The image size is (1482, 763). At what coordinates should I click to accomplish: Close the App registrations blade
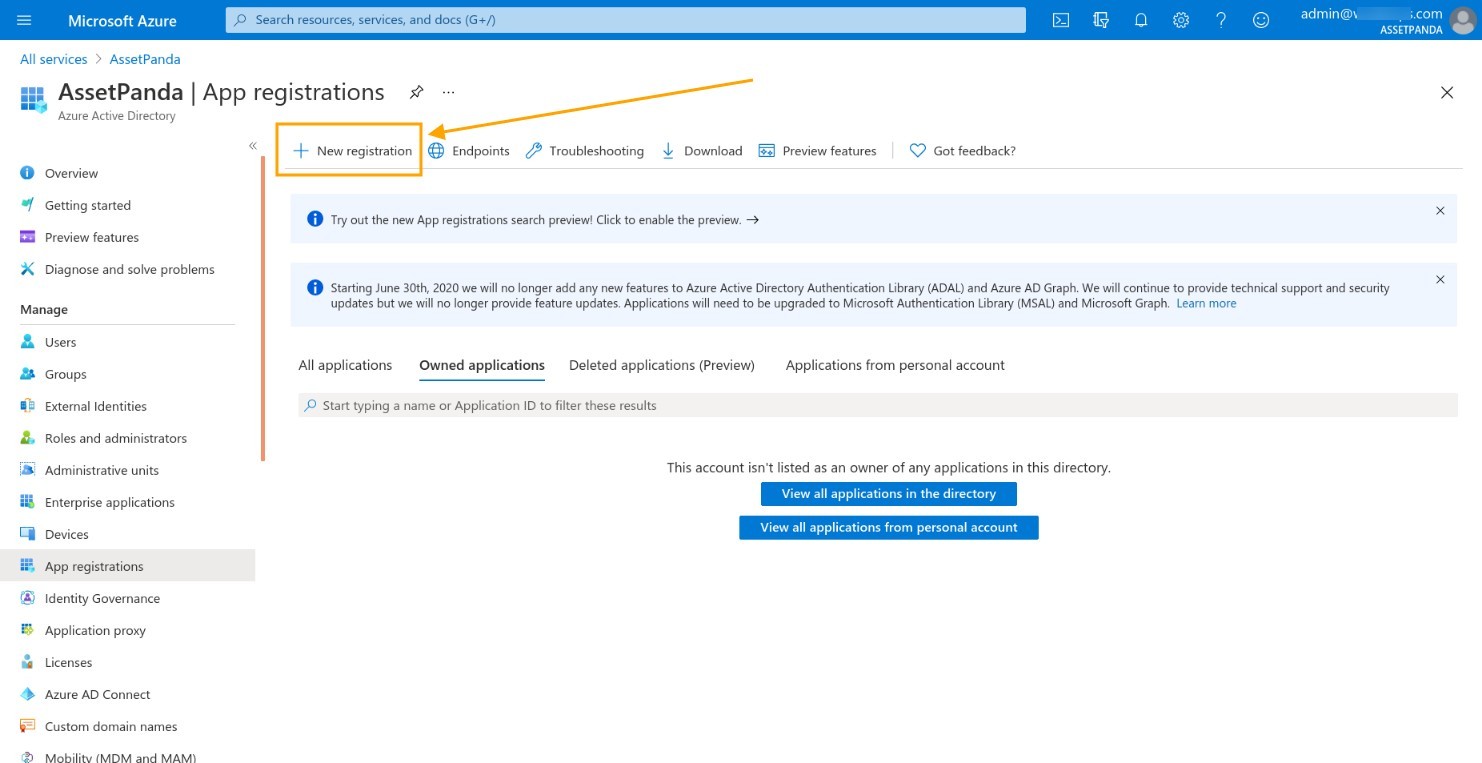tap(1446, 92)
